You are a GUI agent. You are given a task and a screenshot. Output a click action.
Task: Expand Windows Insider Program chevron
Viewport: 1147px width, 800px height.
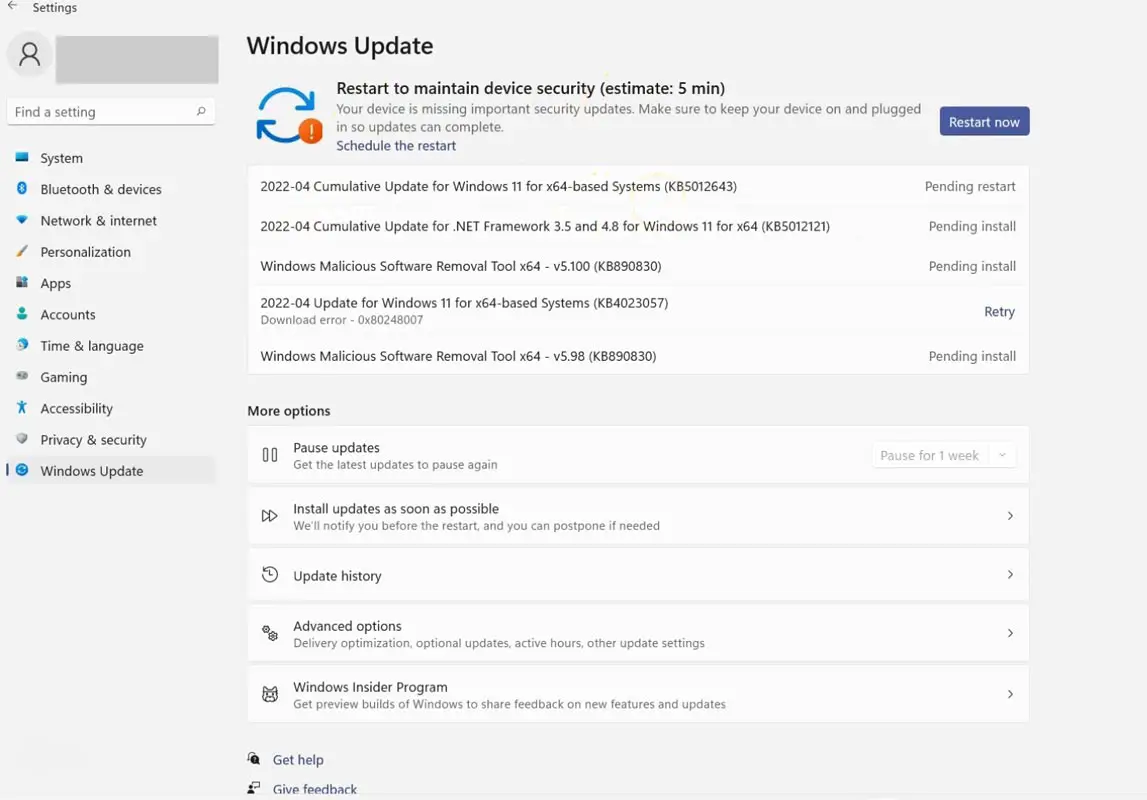(x=1010, y=694)
